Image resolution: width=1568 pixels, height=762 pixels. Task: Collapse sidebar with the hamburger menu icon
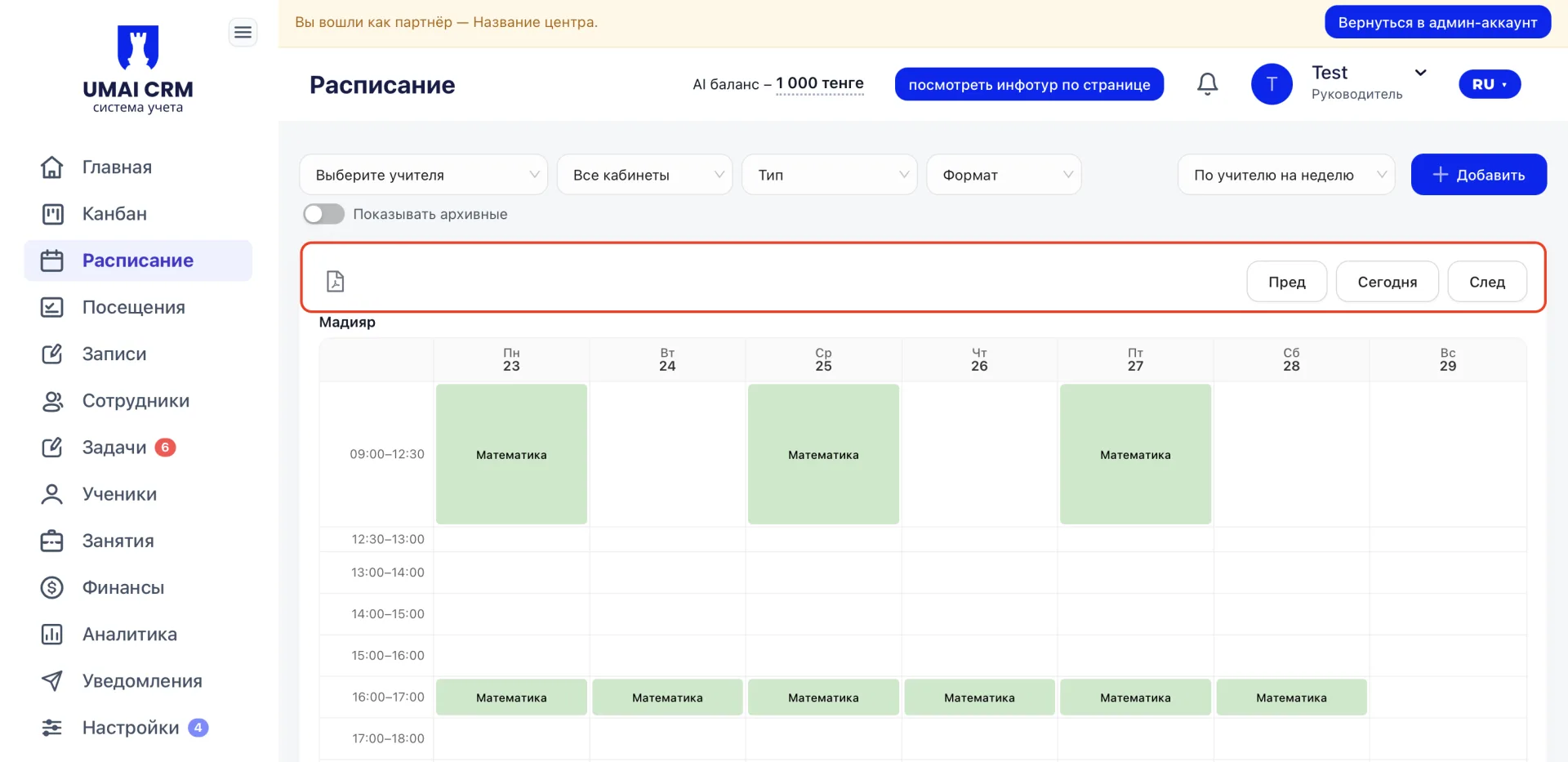243,33
